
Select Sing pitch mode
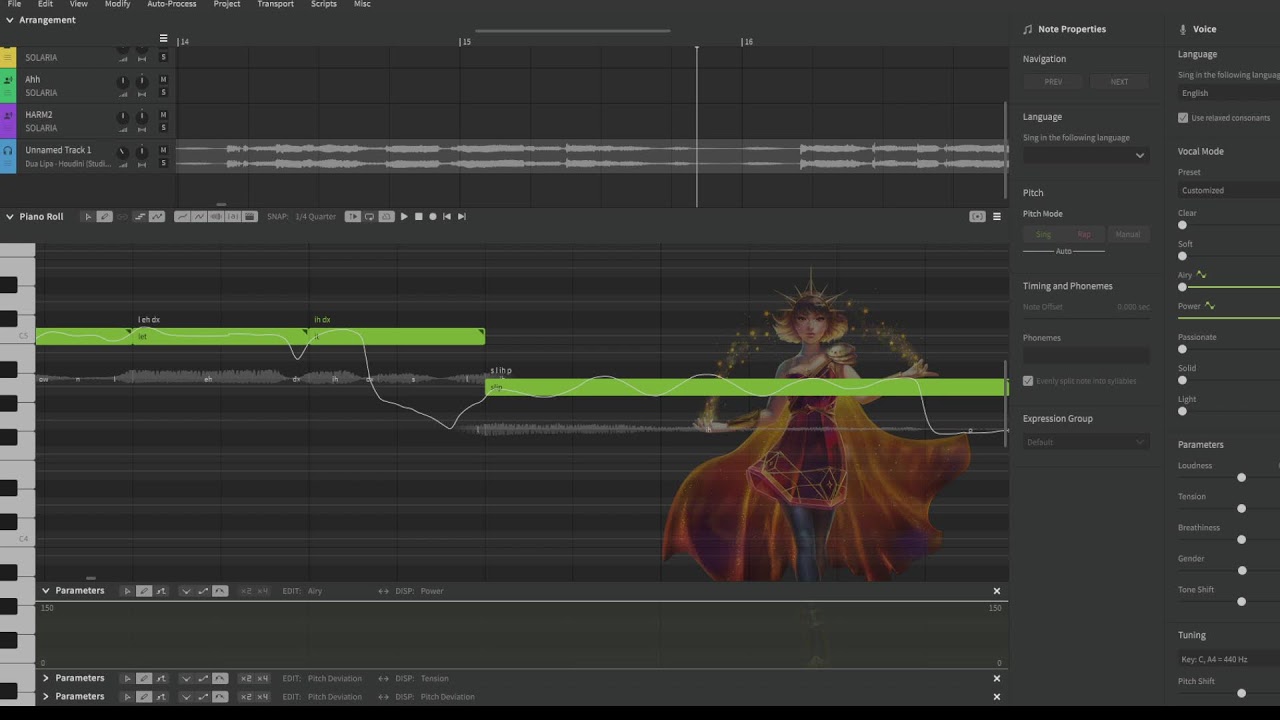1043,234
